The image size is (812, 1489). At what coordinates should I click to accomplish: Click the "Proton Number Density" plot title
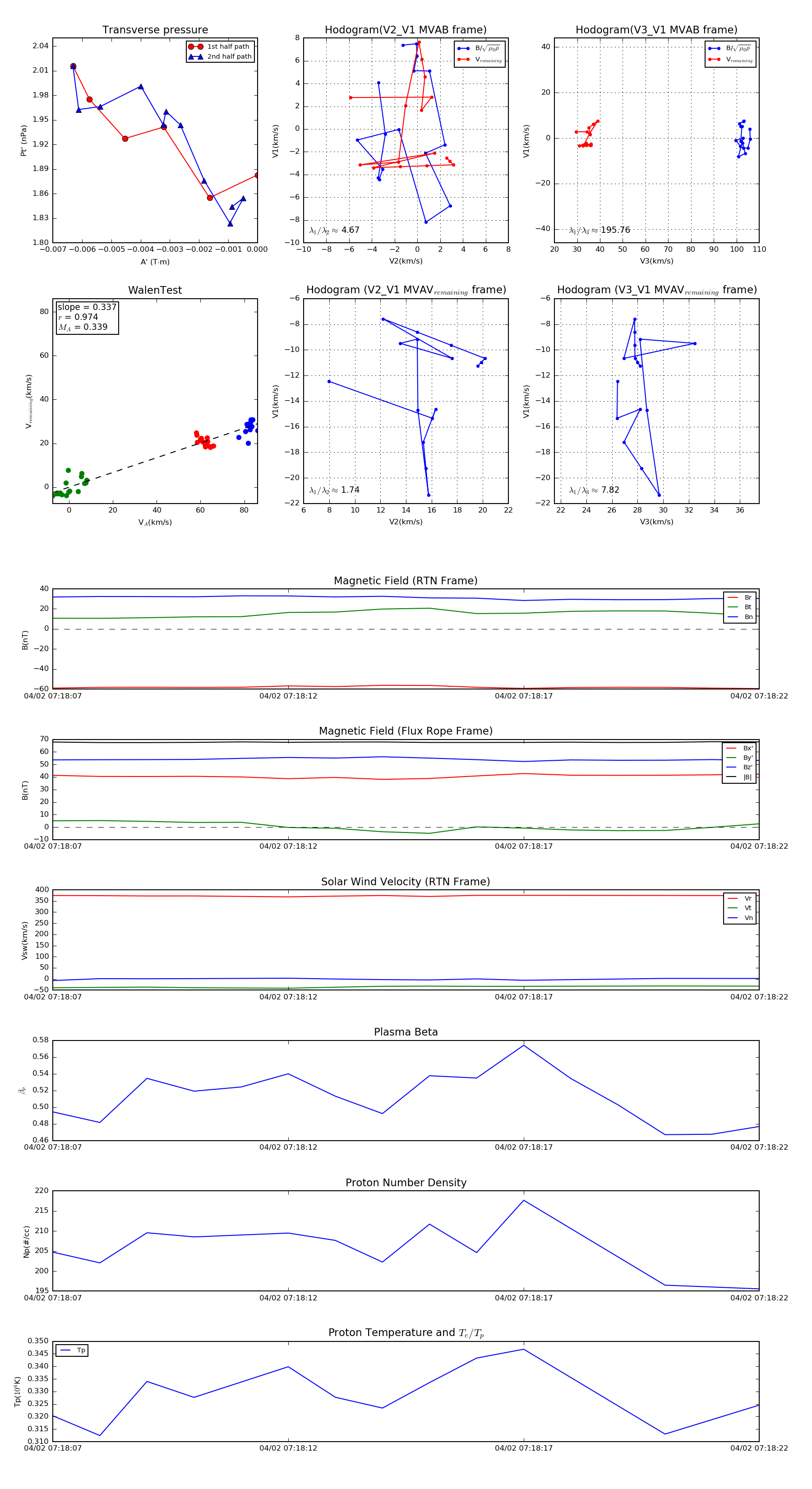tap(406, 1183)
